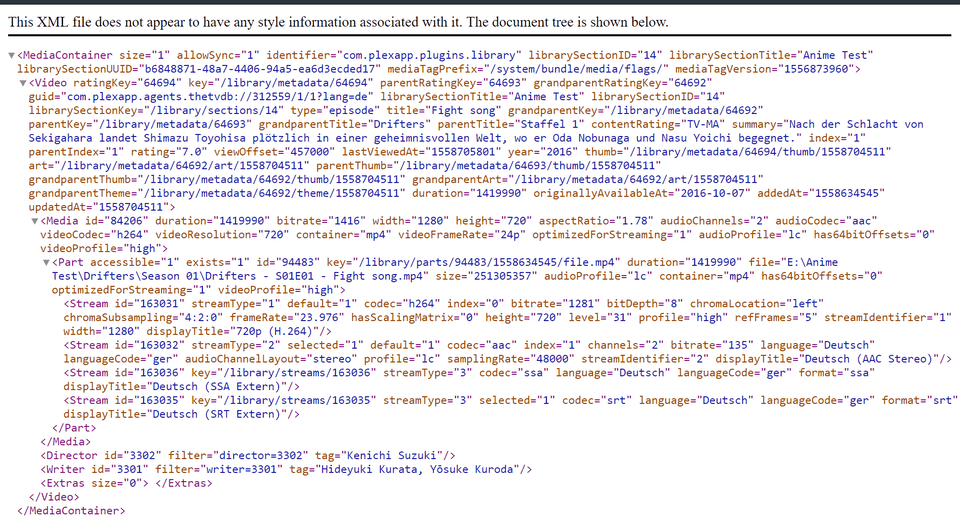Click the Part size "251305357" value

click(502, 276)
